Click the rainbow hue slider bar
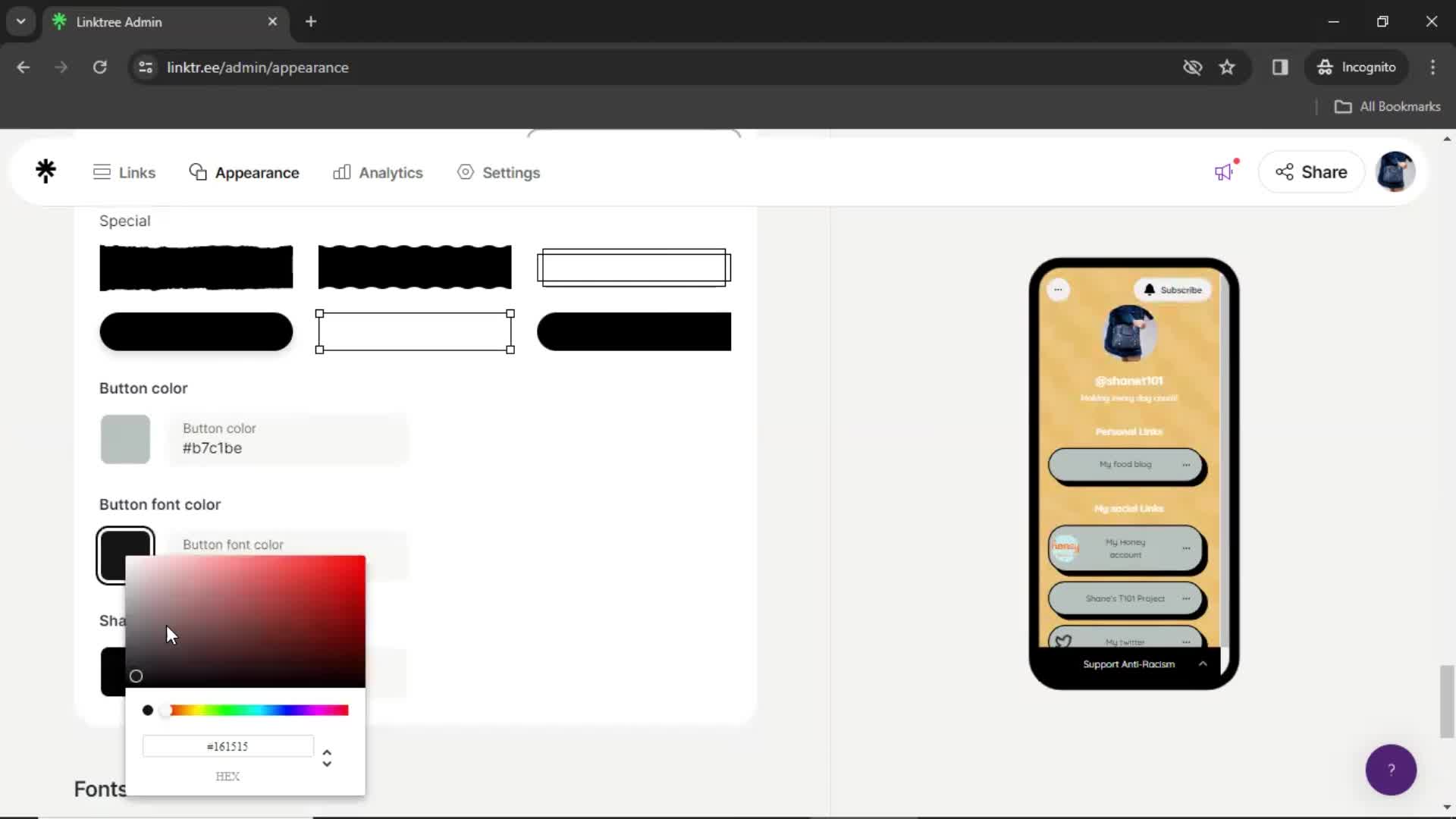 pyautogui.click(x=257, y=711)
